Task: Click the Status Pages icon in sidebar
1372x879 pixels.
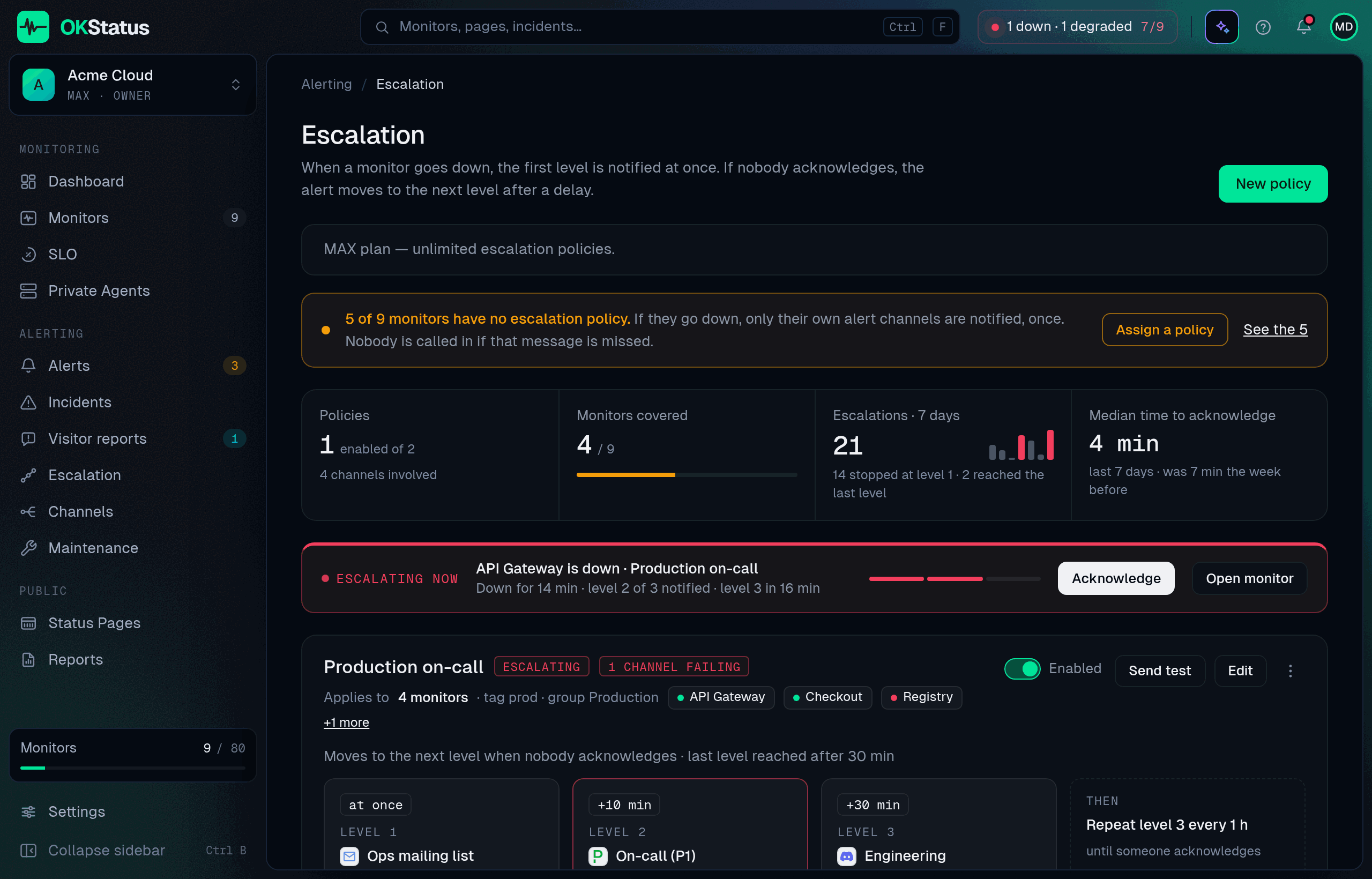Action: click(x=28, y=623)
